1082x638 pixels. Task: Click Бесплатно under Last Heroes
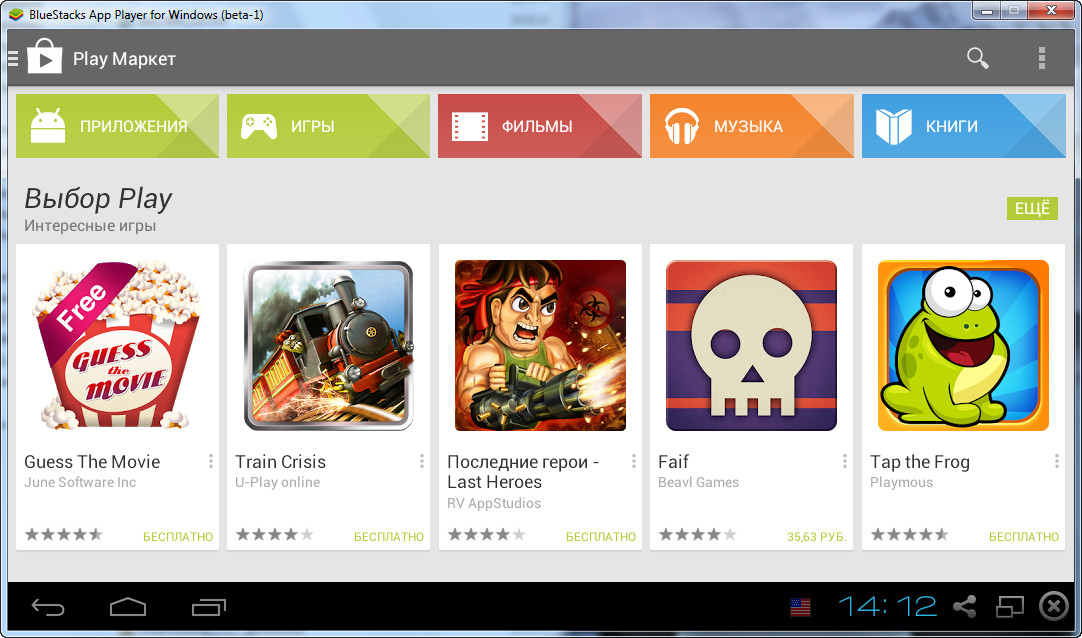click(601, 537)
